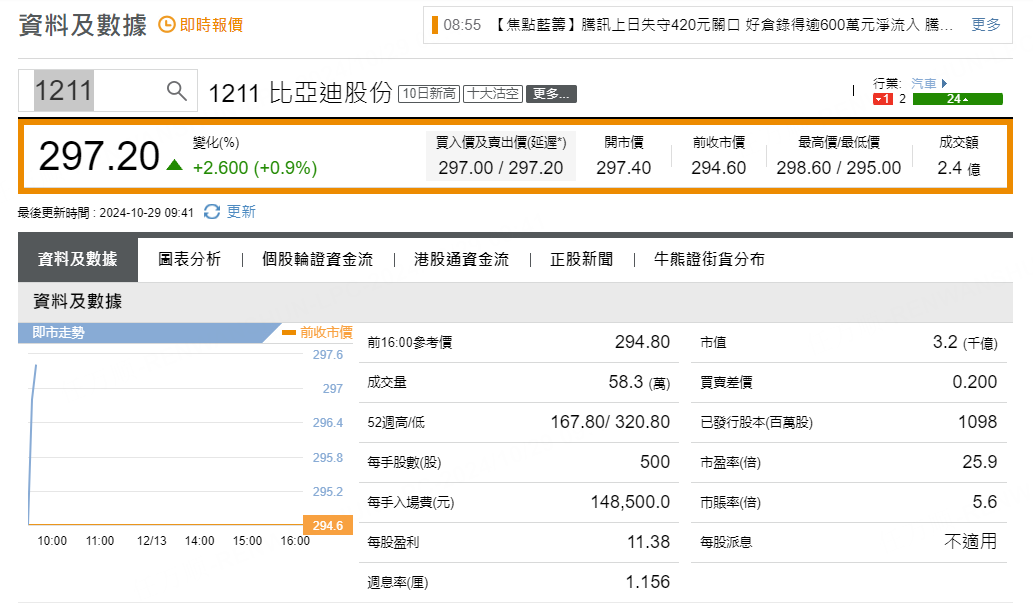Click the intraday price chart
This screenshot has width=1033, height=603.
(165, 440)
